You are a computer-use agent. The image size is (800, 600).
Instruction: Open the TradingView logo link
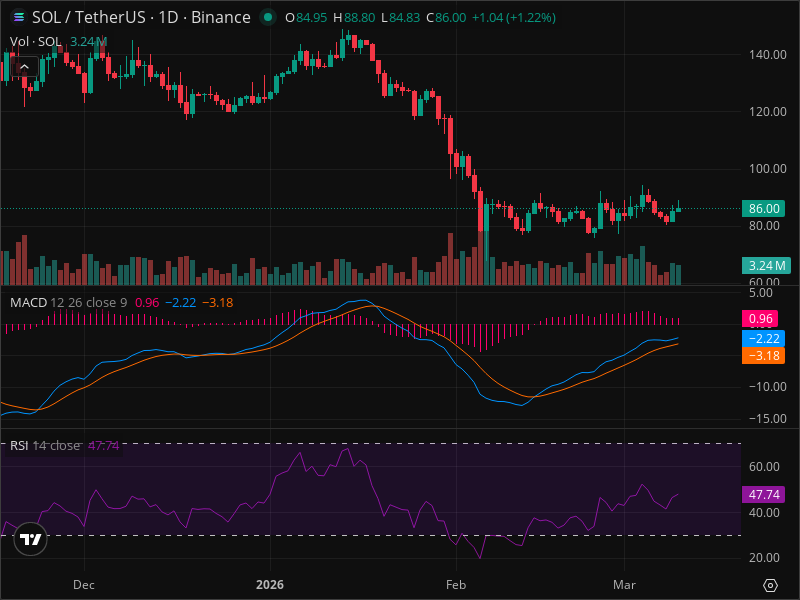[31, 539]
